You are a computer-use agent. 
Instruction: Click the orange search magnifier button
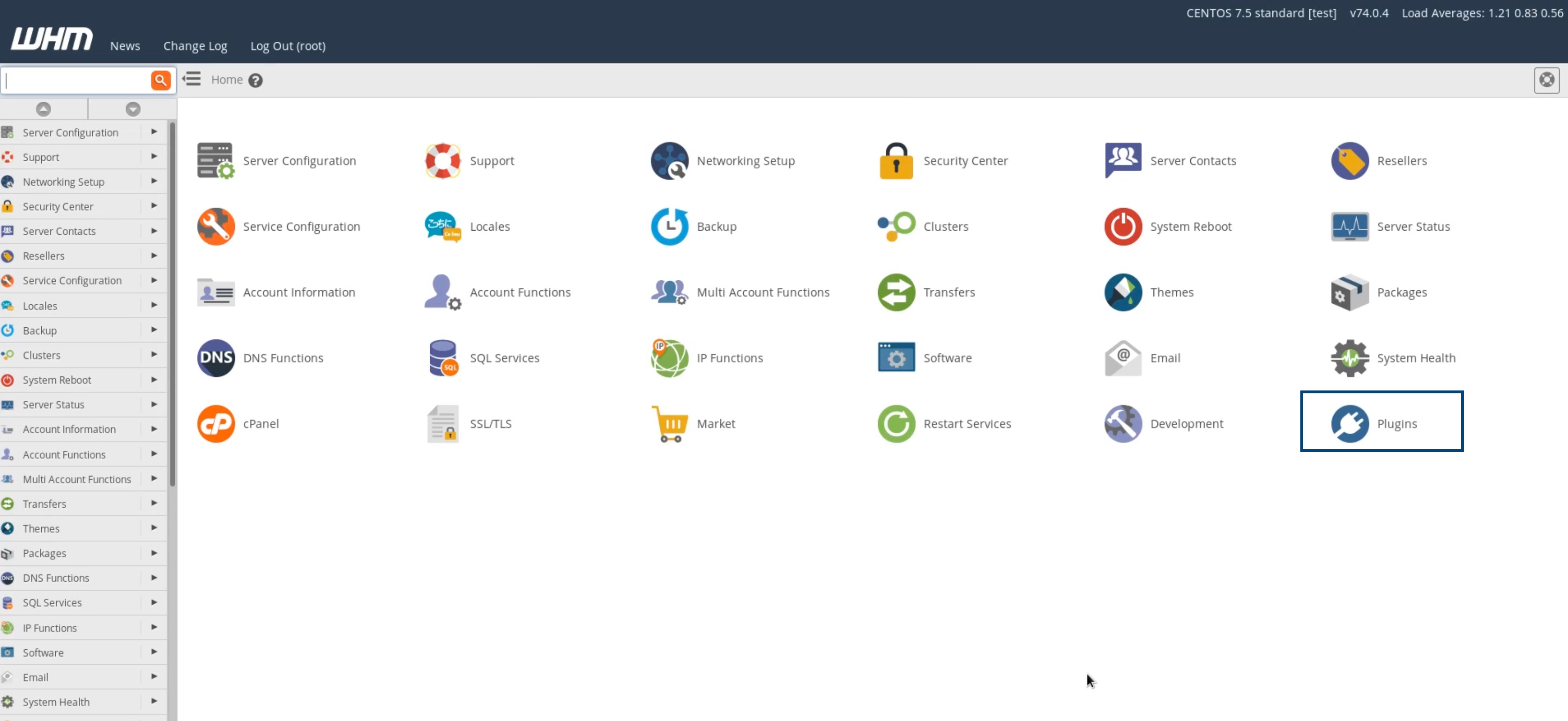161,80
